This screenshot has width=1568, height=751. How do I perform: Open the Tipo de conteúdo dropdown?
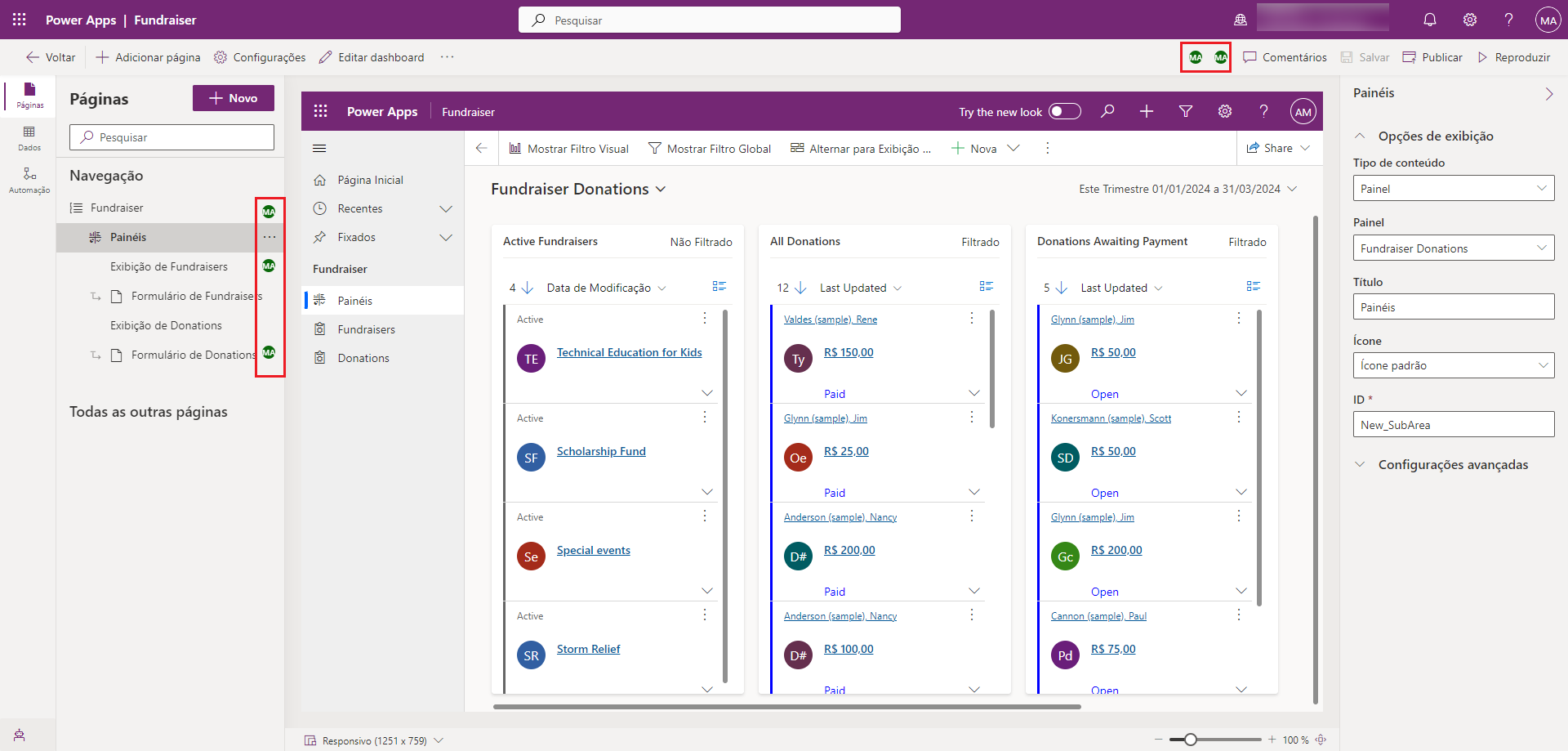click(1454, 188)
